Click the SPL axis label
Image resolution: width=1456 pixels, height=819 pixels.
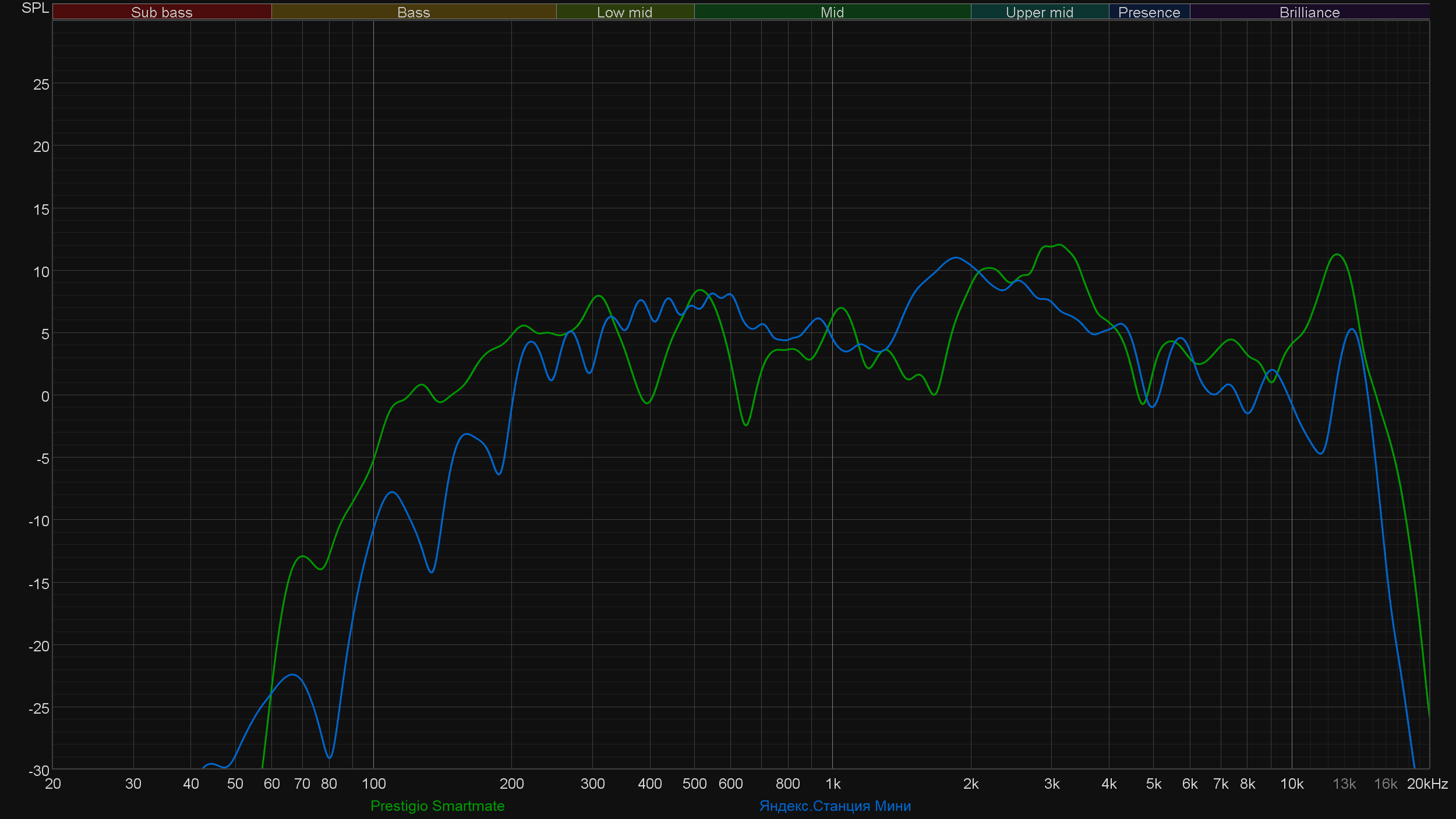click(35, 8)
